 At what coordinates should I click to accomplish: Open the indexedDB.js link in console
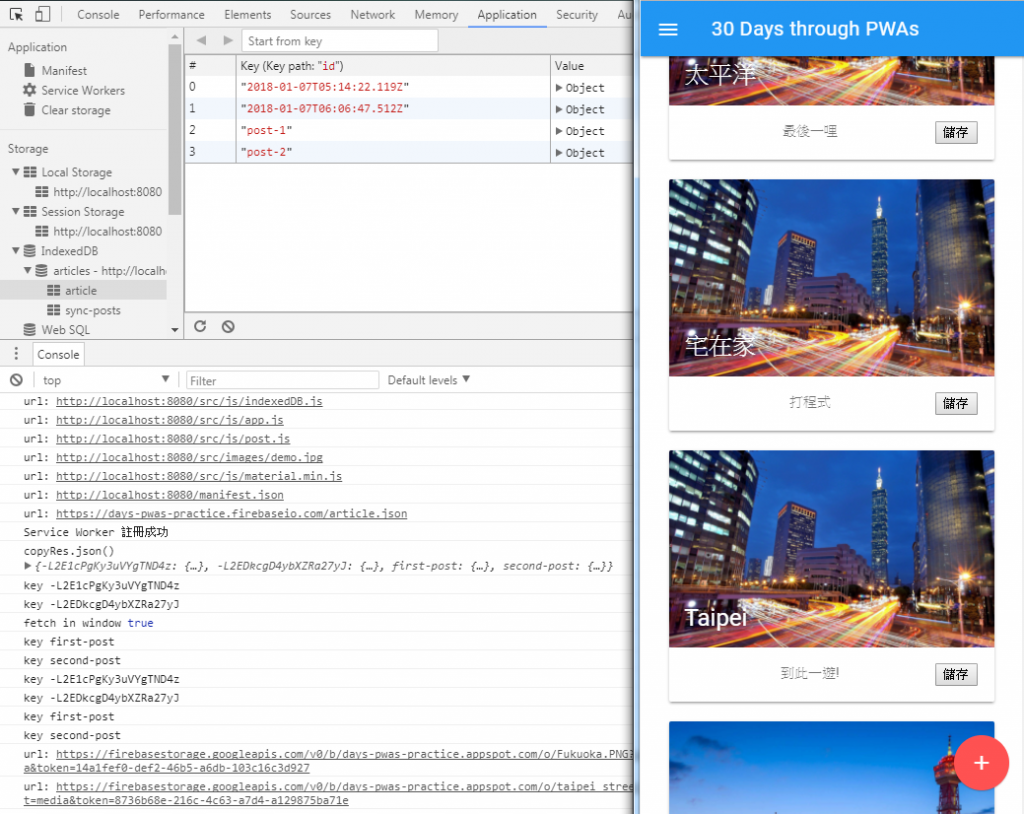189,401
